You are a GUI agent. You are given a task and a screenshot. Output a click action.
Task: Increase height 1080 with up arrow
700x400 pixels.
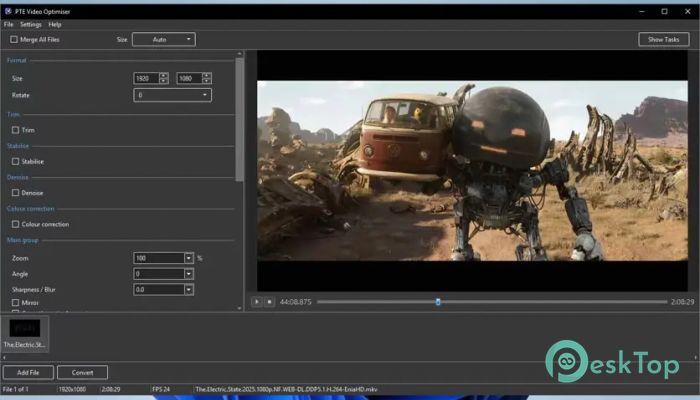pyautogui.click(x=206, y=75)
